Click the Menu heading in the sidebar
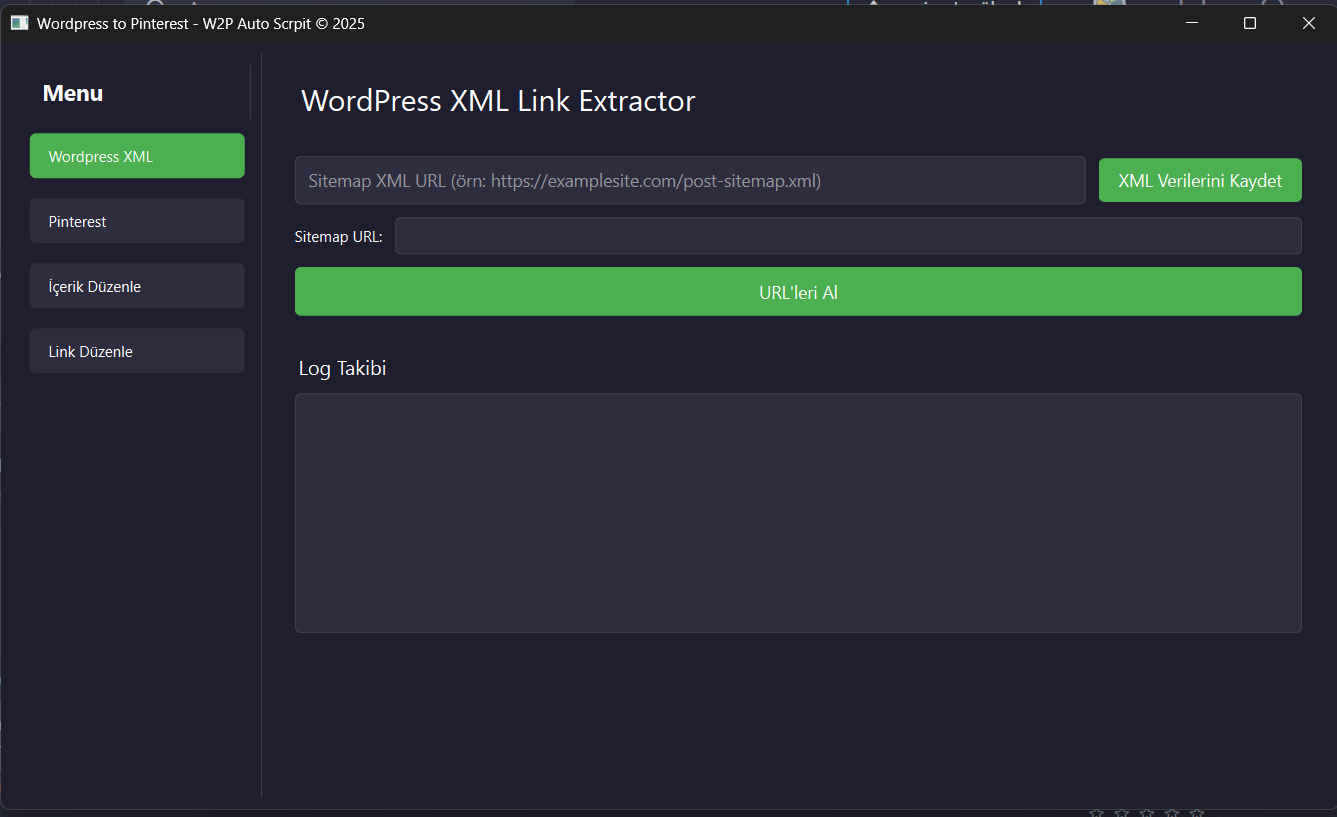This screenshot has width=1337, height=817. [73, 93]
